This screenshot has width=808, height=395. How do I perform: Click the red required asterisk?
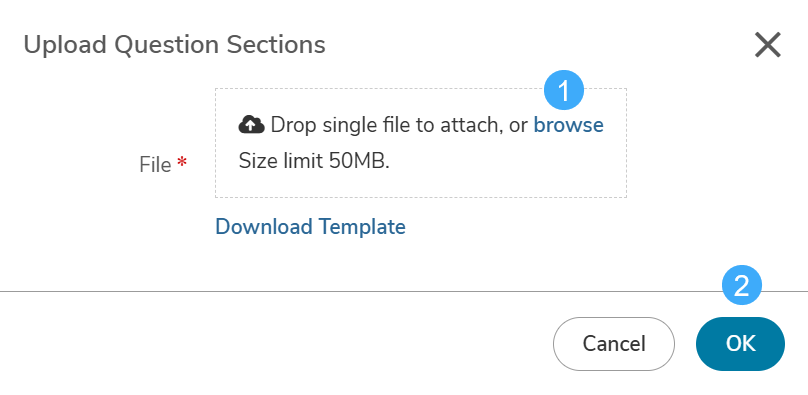coord(181,163)
